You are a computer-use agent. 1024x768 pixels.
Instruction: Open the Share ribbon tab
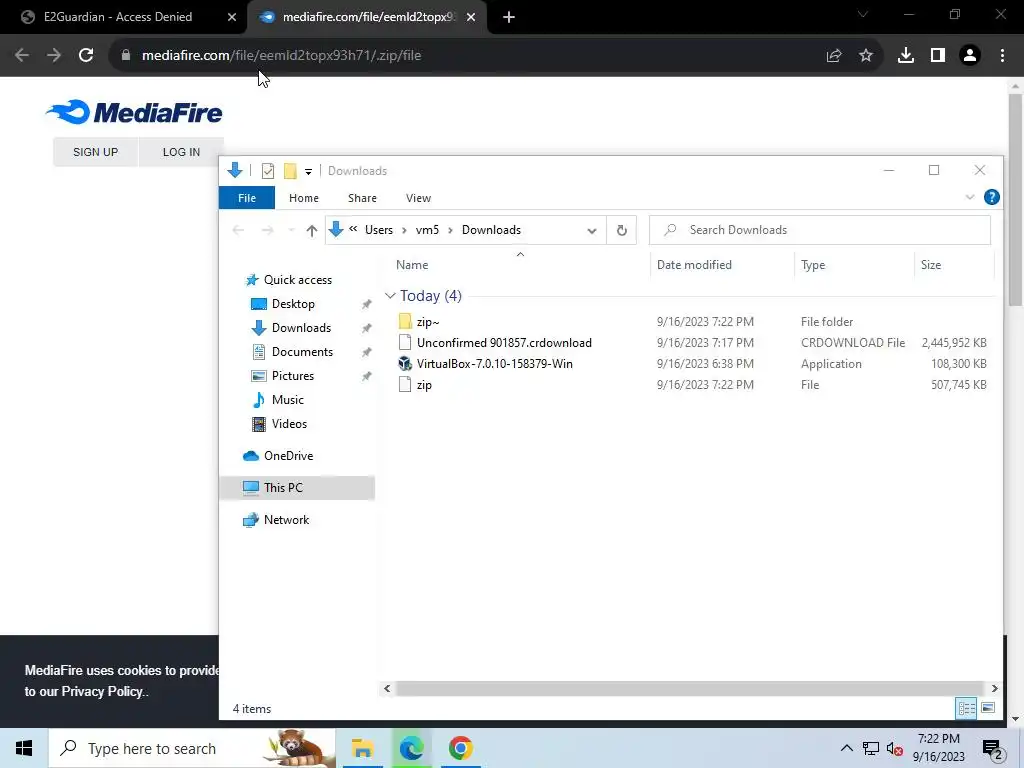tap(362, 198)
